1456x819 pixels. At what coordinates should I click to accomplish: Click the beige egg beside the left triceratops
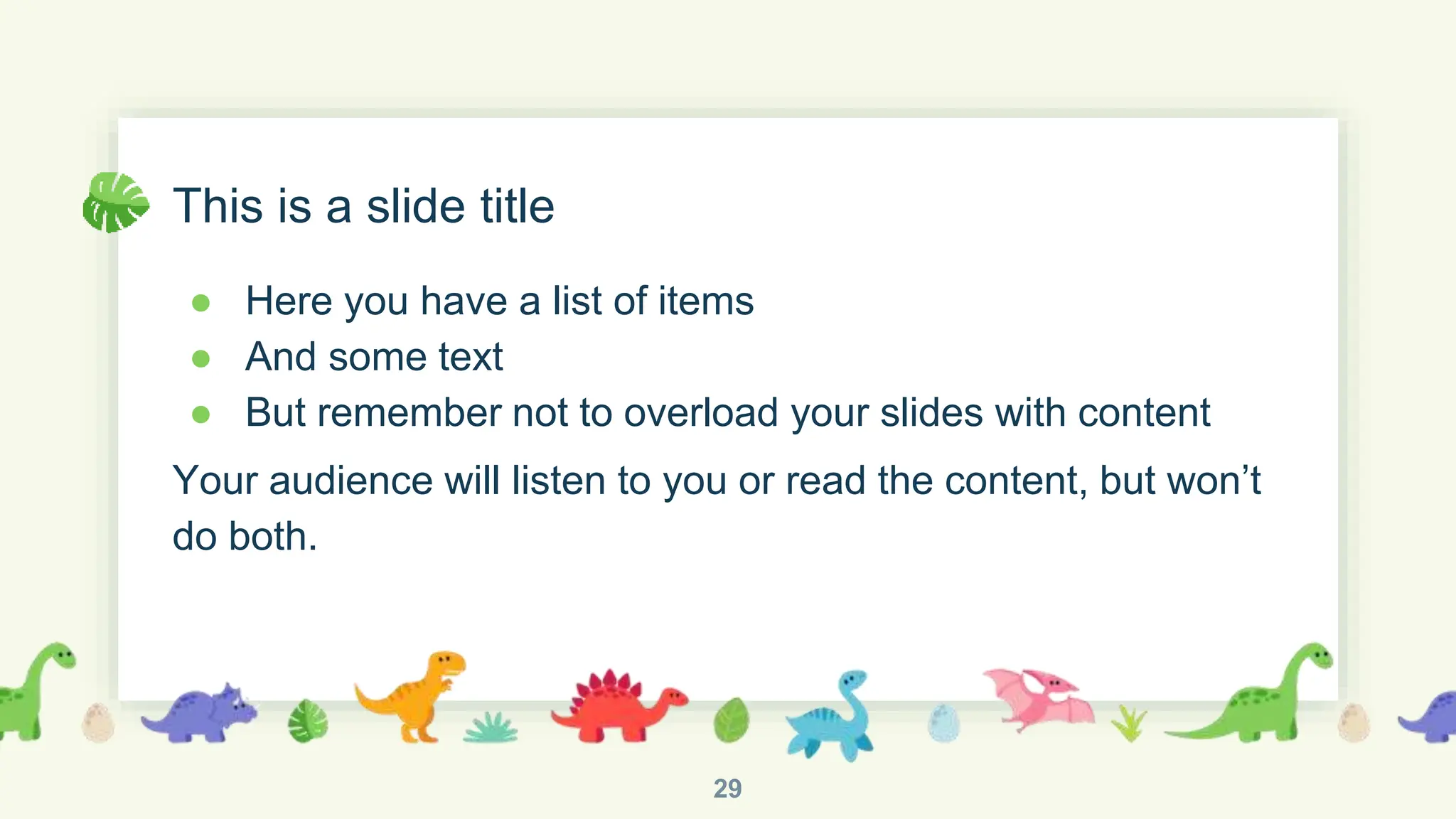(98, 722)
